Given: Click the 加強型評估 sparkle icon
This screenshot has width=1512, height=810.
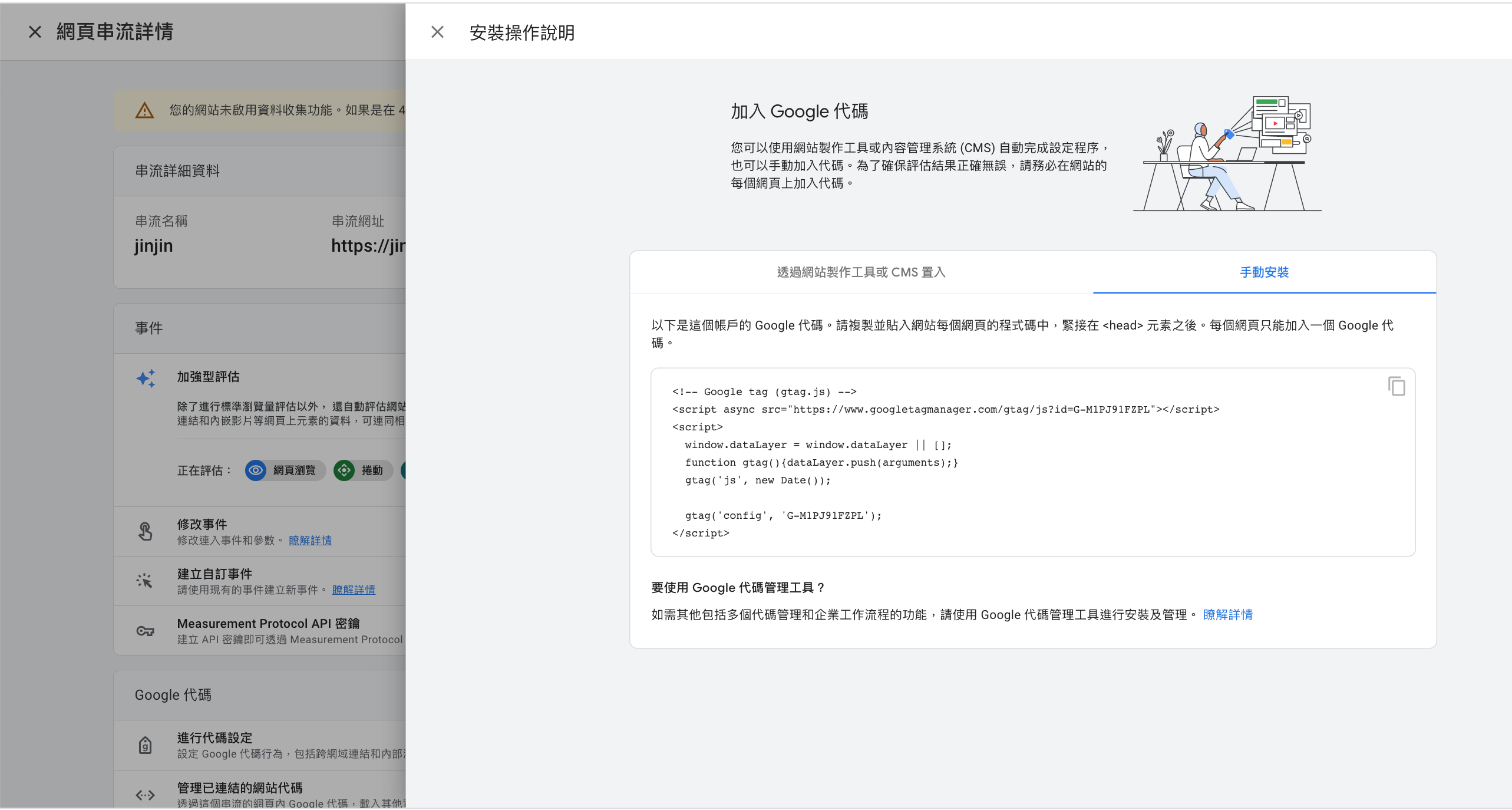Looking at the screenshot, I should [146, 378].
